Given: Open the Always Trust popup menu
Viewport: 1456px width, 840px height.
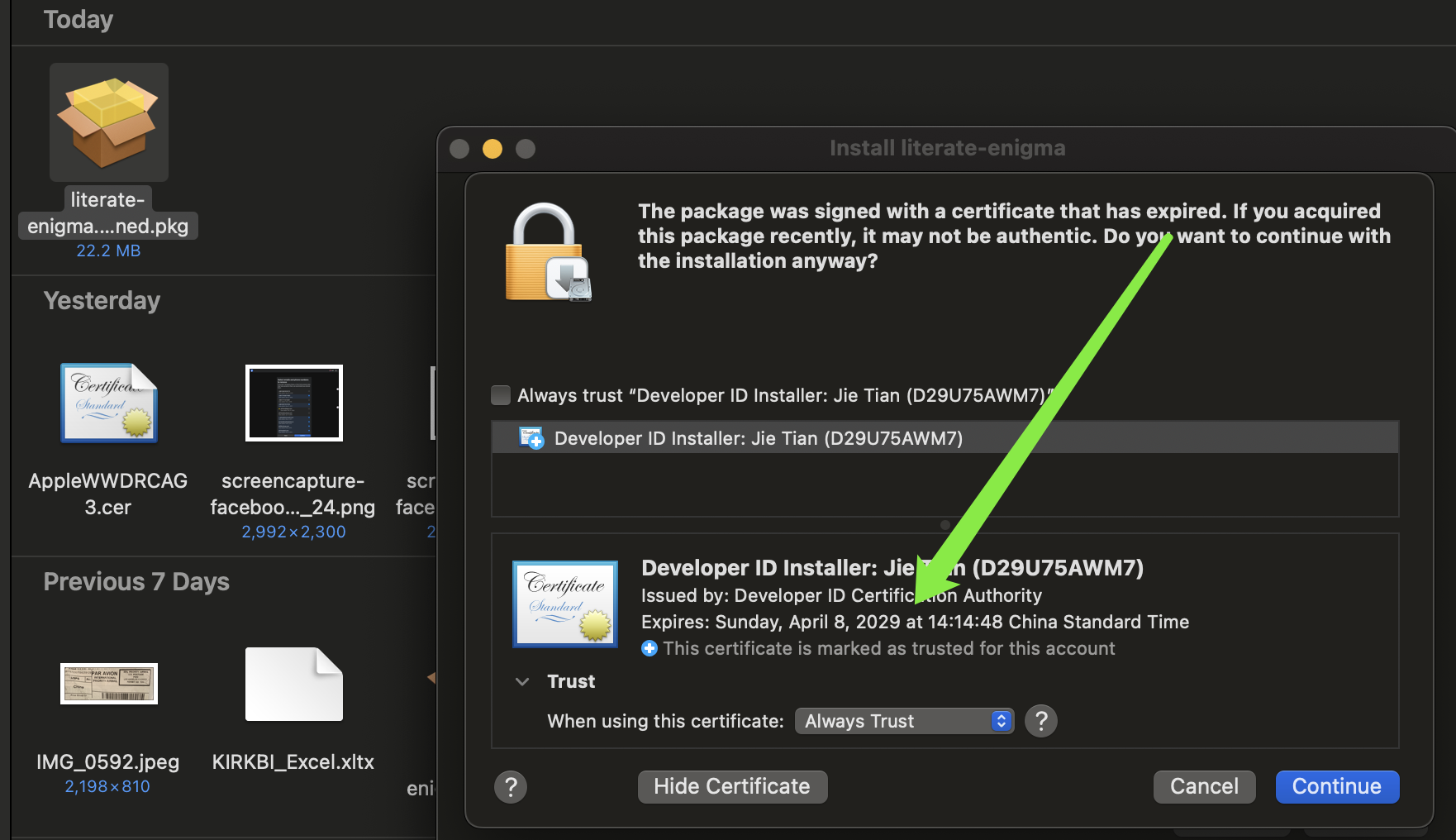Looking at the screenshot, I should [x=903, y=722].
